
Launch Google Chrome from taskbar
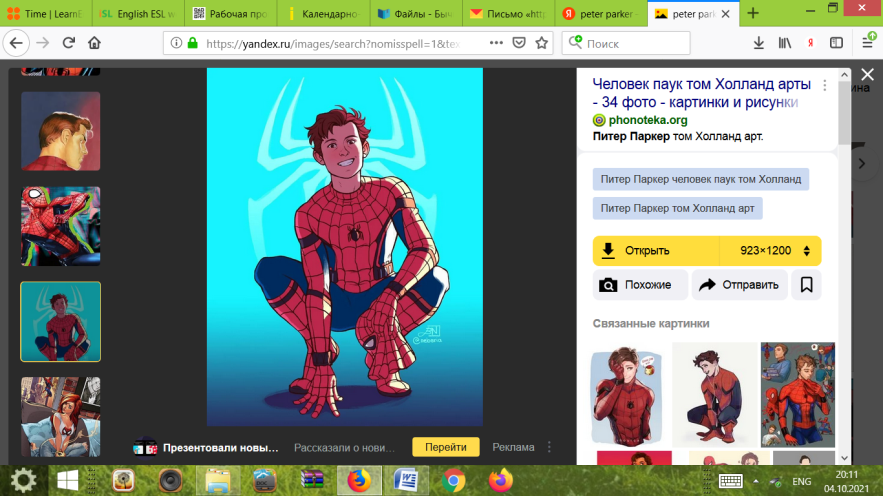pyautogui.click(x=453, y=481)
